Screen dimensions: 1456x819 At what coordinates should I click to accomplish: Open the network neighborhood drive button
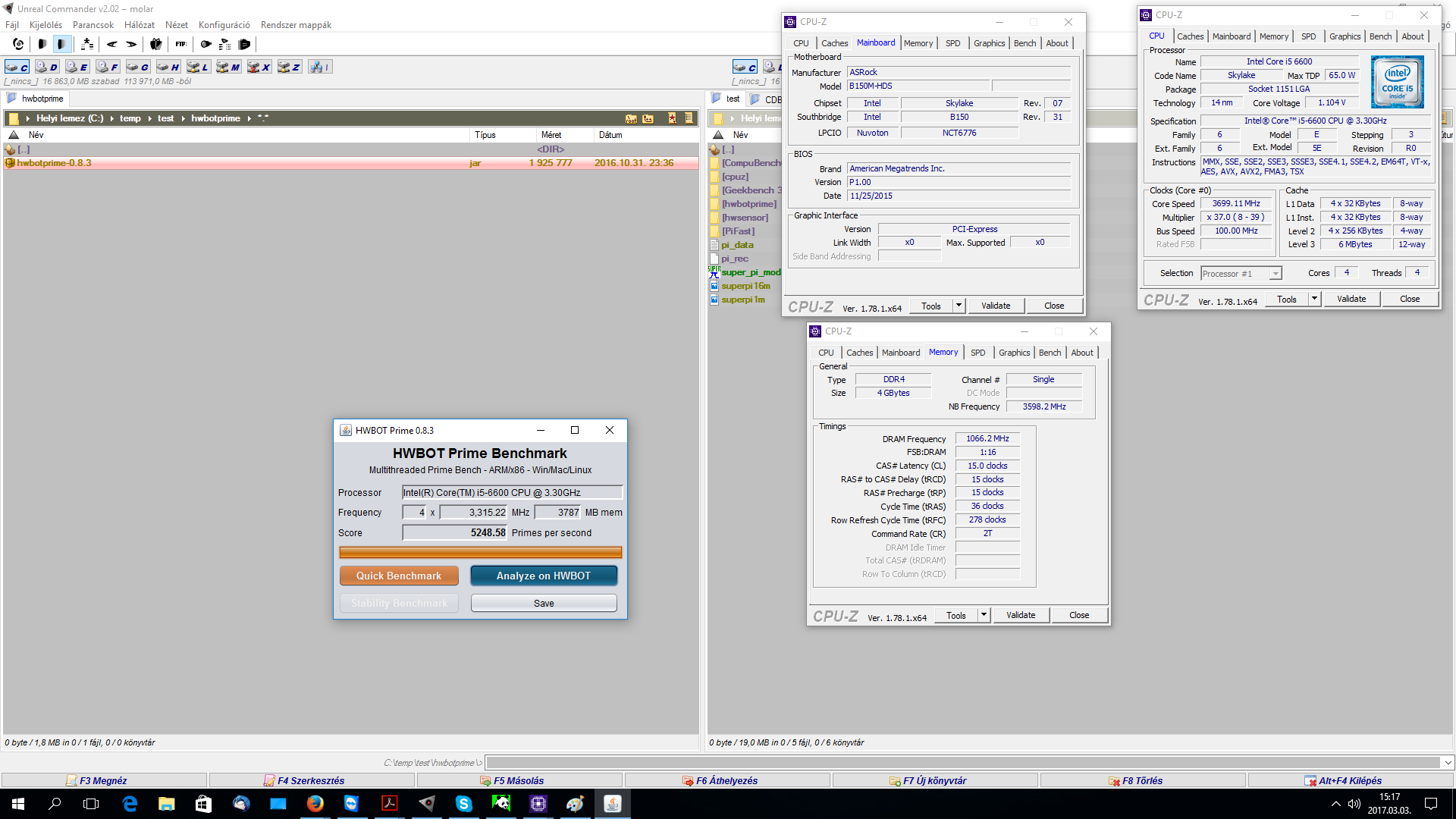[320, 67]
